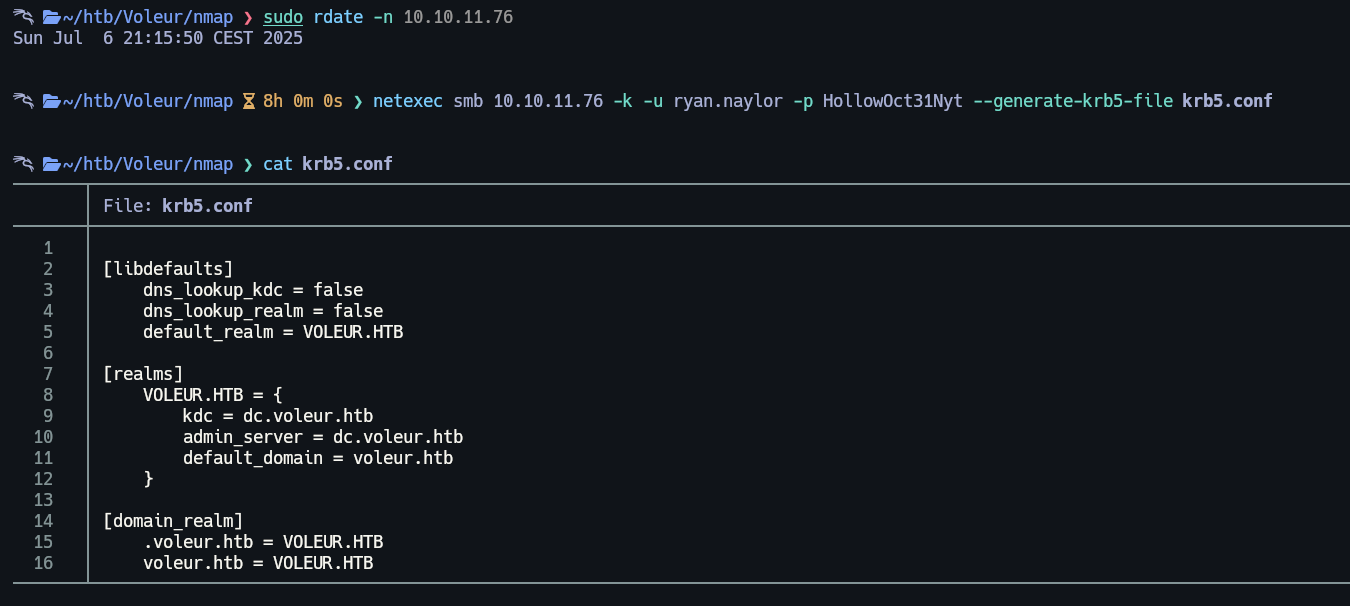The height and width of the screenshot is (606, 1350).
Task: Click the line "VOLEUR.HTB = {"
Action: pyautogui.click(x=213, y=395)
